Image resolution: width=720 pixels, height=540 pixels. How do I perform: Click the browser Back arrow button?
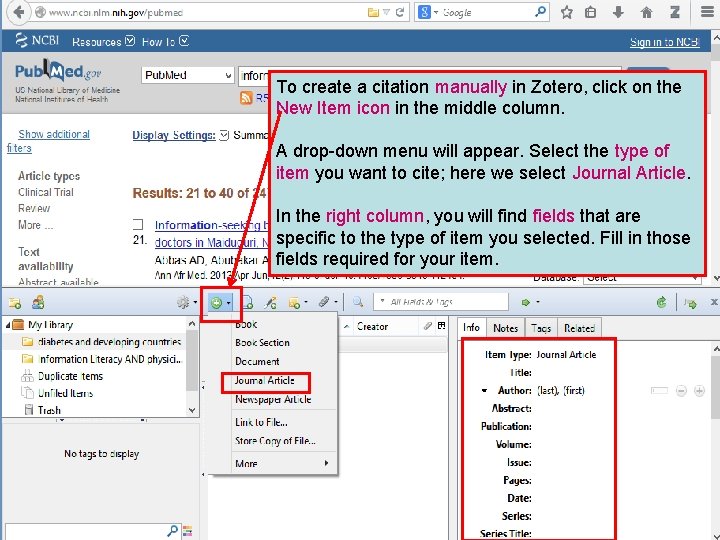tap(18, 12)
